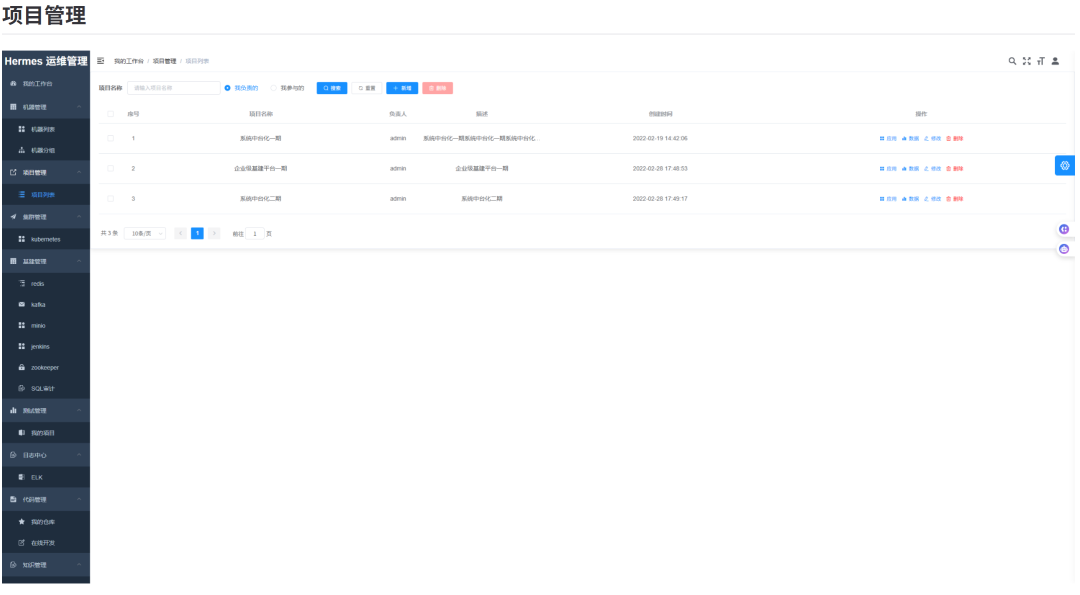The height and width of the screenshot is (595, 1080).
Task: Open 在线开发 in the sidebar
Action: tap(45, 543)
